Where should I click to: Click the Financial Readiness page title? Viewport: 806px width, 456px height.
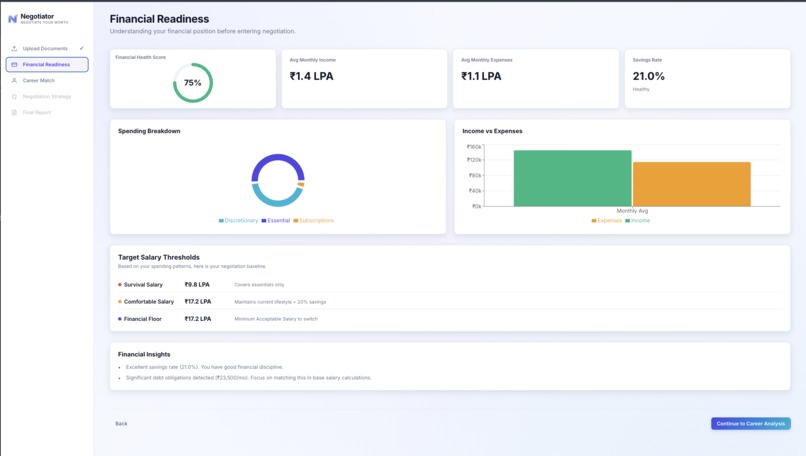coord(159,19)
